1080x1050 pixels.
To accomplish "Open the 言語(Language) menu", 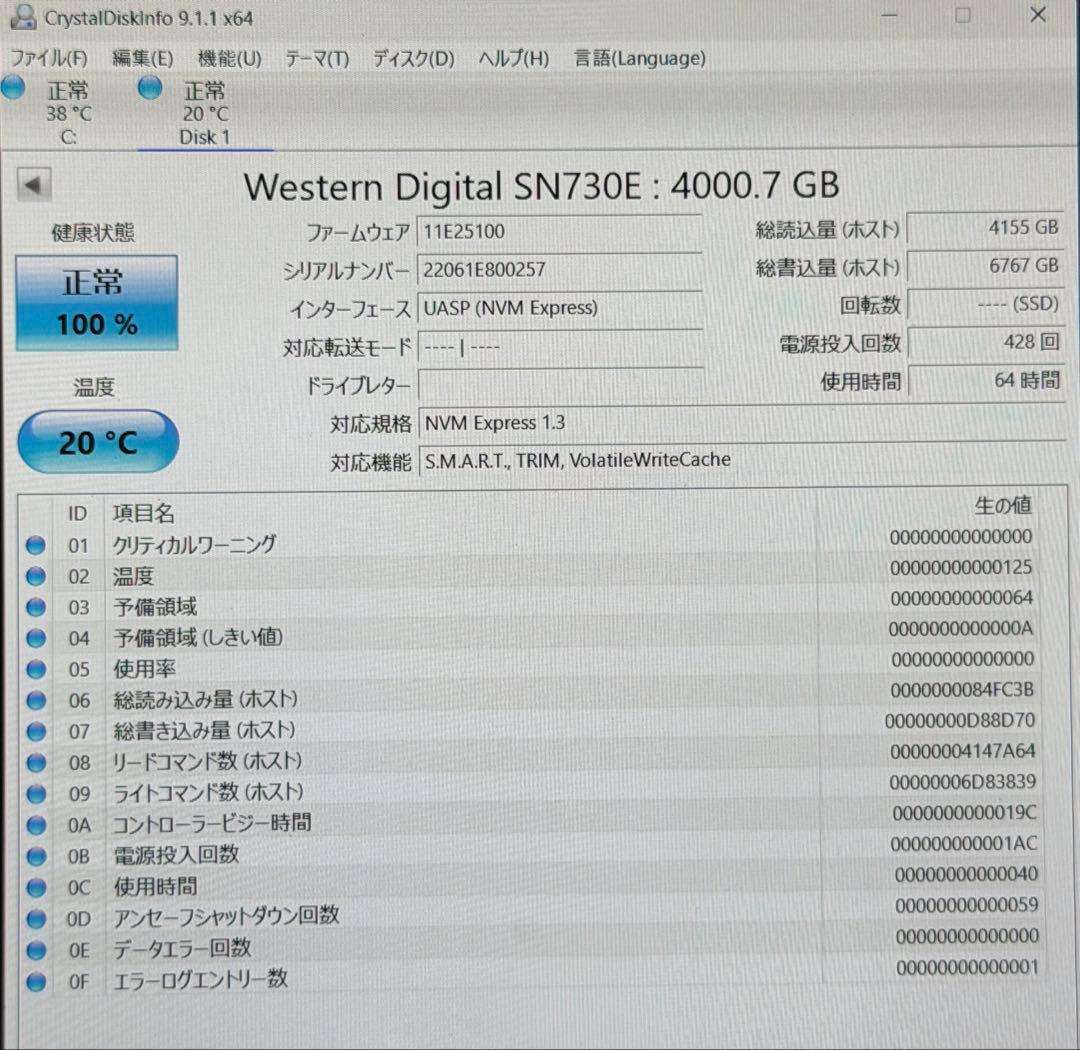I will click(640, 59).
